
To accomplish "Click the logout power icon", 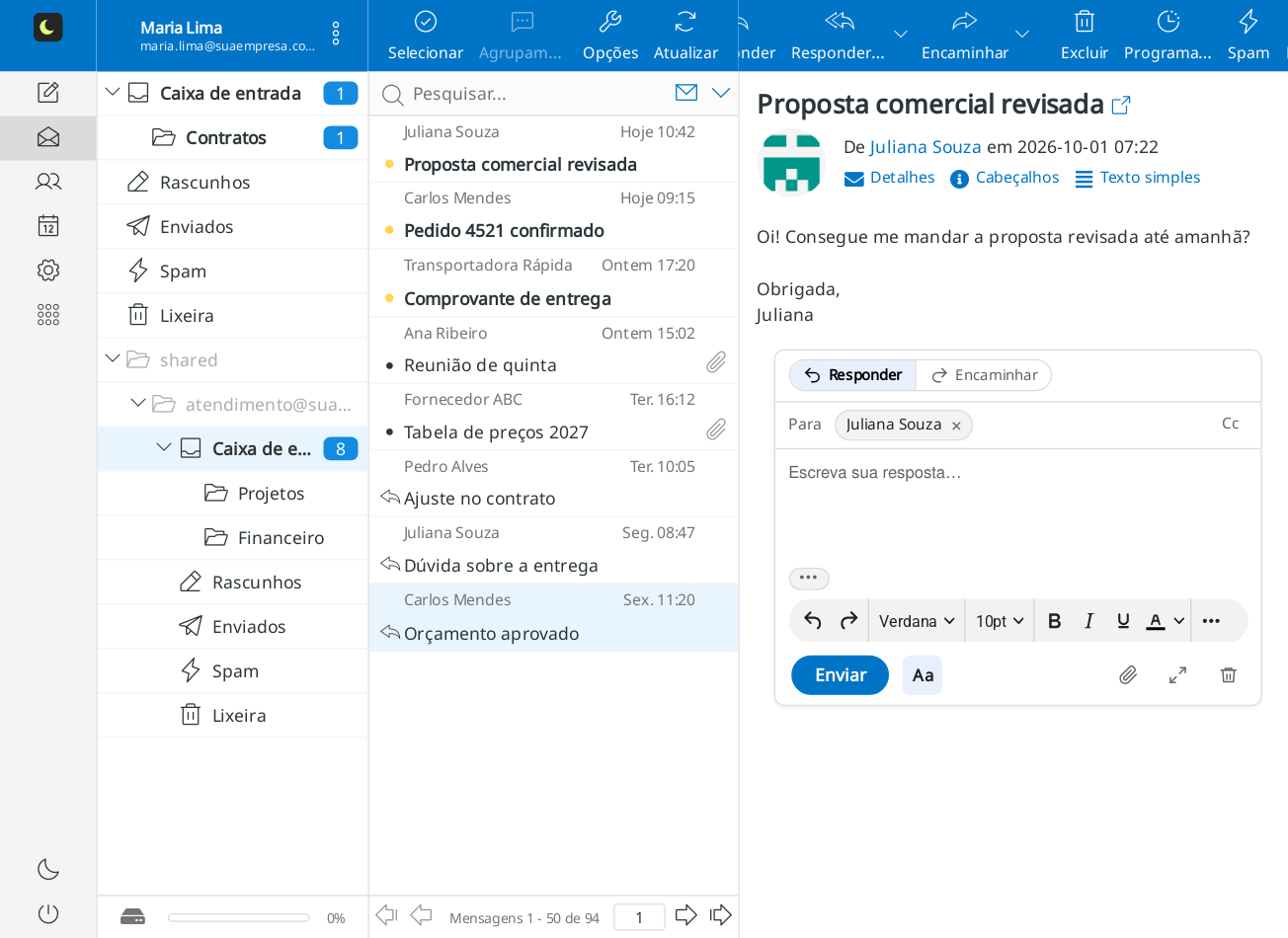I will (47, 914).
